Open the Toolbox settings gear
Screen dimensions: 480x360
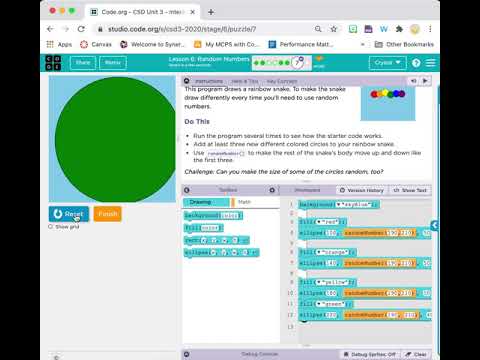[x=272, y=190]
